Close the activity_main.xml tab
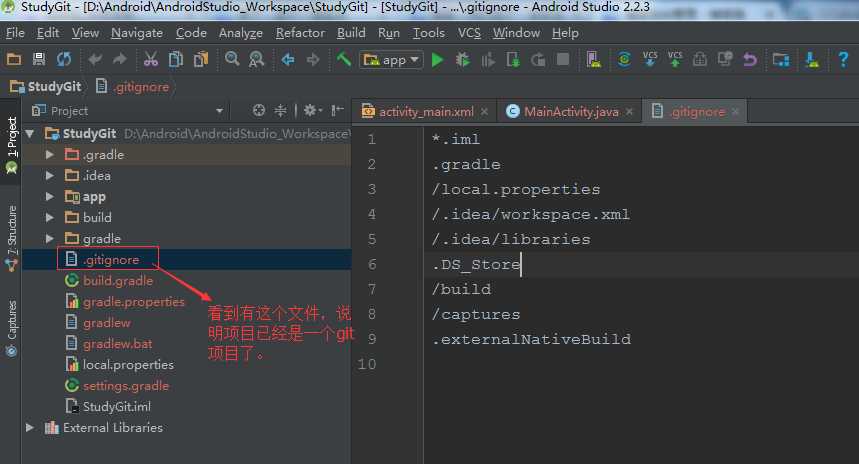 pyautogui.click(x=484, y=112)
